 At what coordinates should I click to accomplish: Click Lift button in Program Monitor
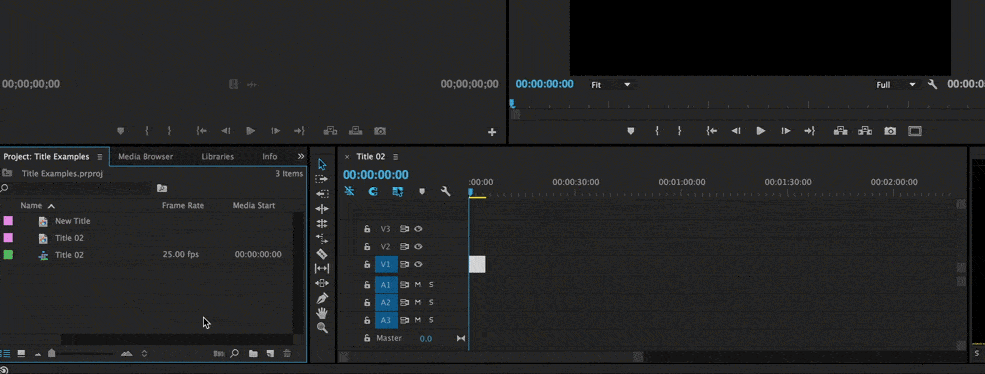pyautogui.click(x=841, y=131)
